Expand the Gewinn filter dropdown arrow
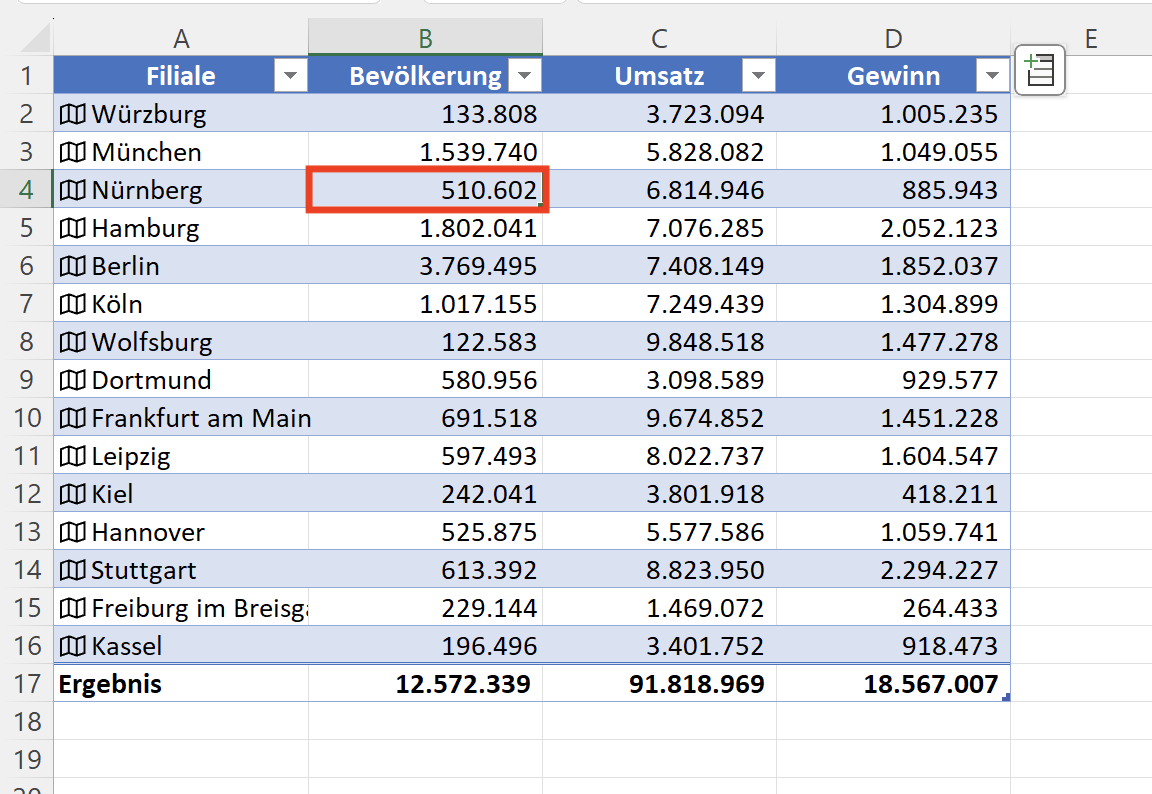Image resolution: width=1152 pixels, height=794 pixels. click(x=993, y=76)
